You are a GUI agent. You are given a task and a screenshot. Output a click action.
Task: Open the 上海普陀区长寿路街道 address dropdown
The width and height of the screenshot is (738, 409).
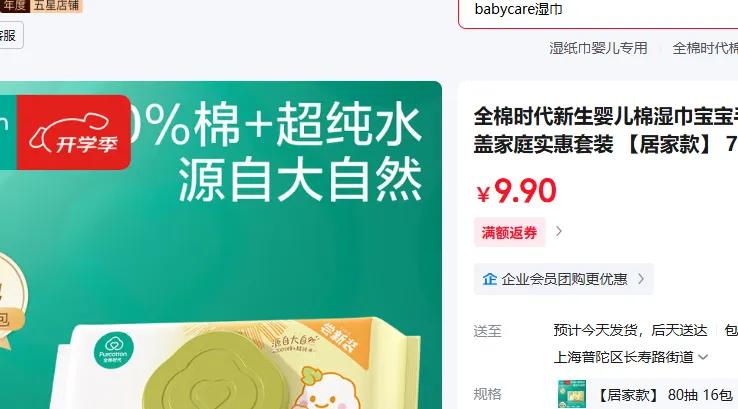(x=631, y=357)
